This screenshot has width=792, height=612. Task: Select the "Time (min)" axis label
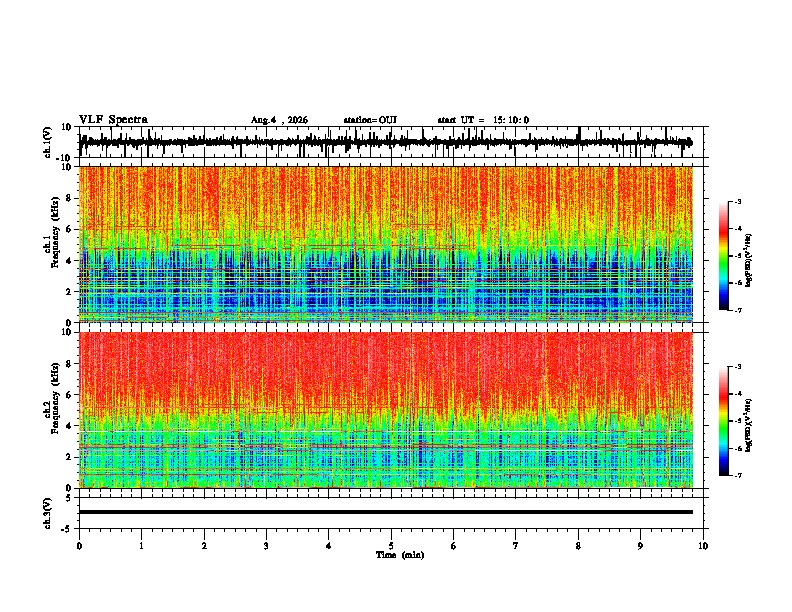(x=400, y=555)
